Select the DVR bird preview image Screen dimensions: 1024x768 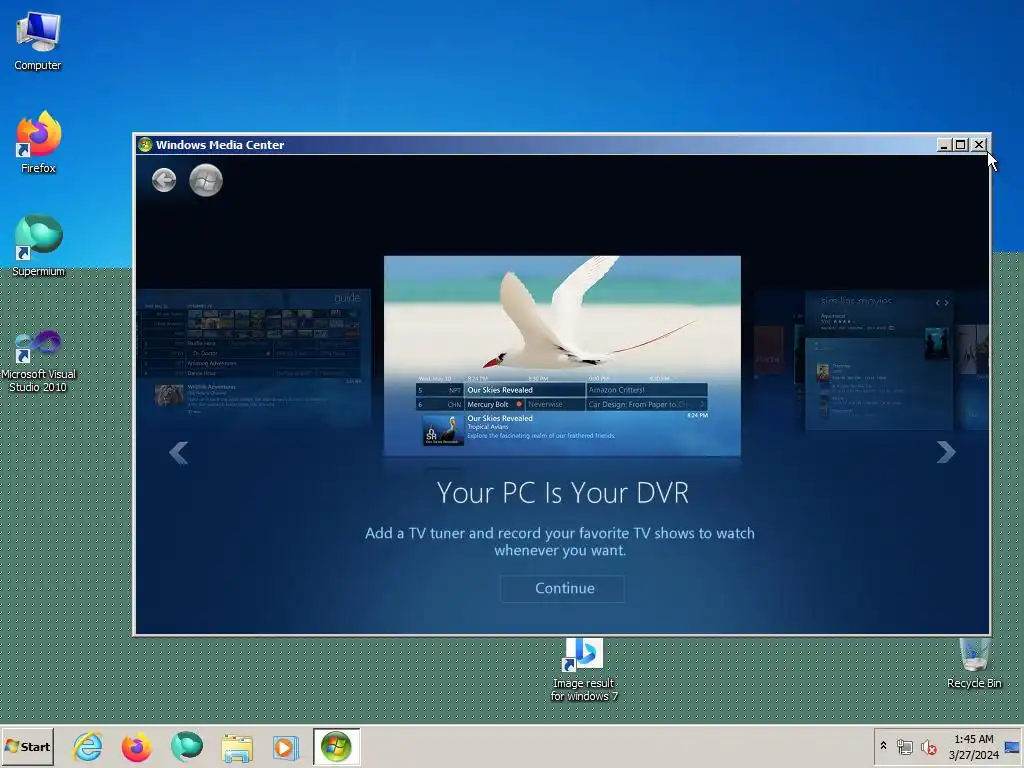tap(562, 356)
